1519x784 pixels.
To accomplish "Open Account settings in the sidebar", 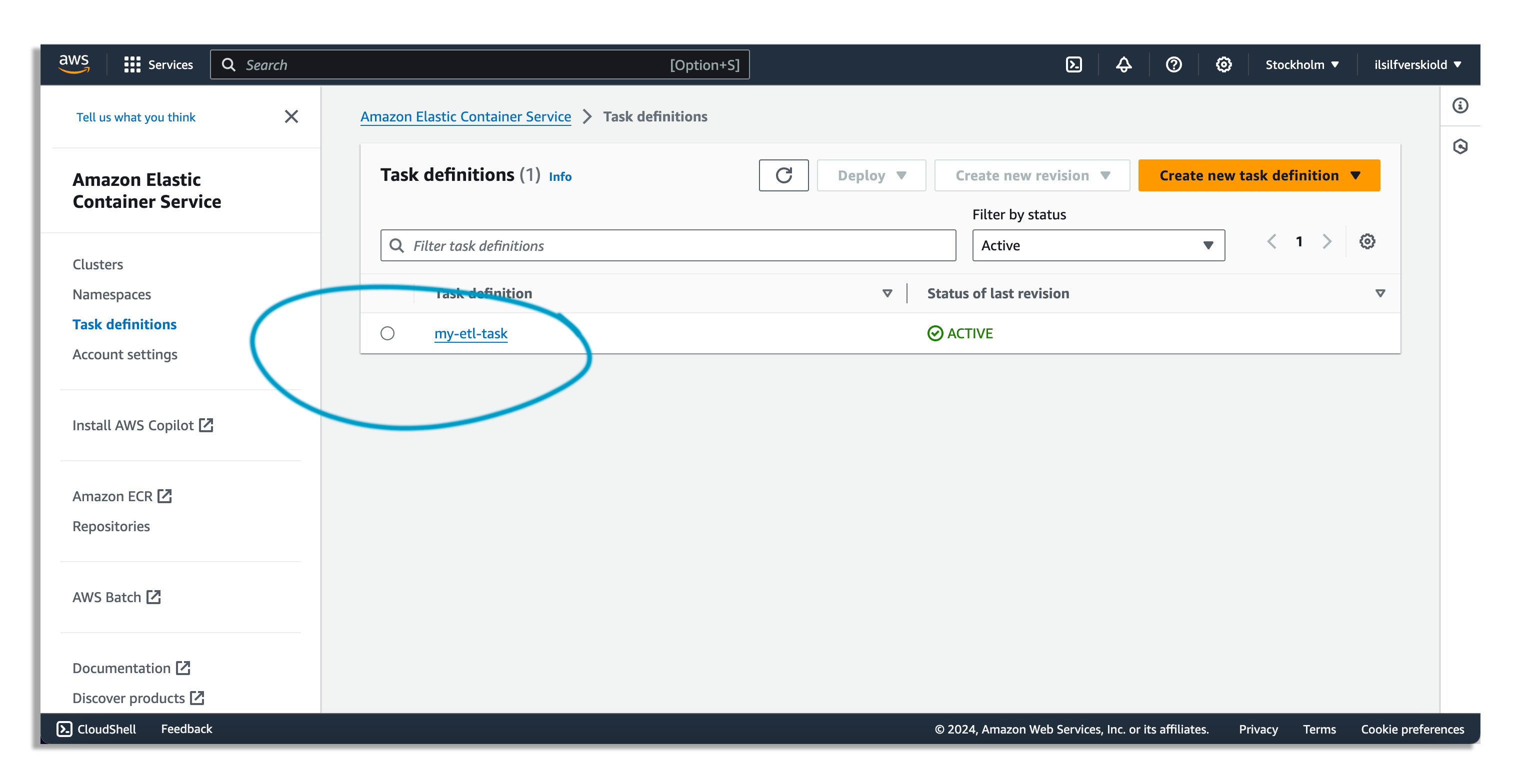I will coord(124,354).
